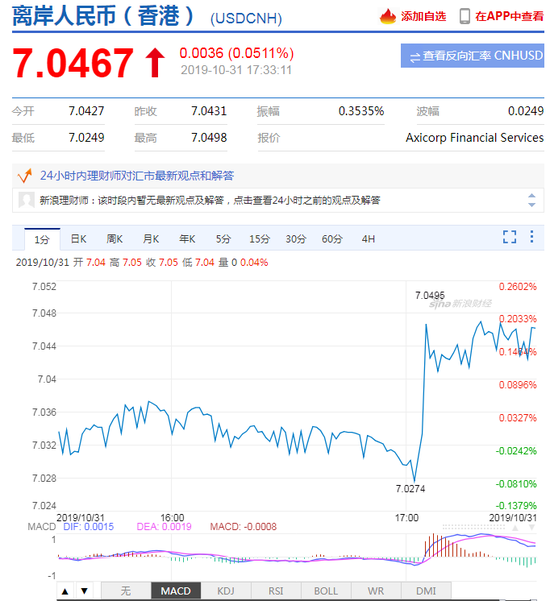Click 最低 value 7.0249
The image size is (550, 601).
click(86, 137)
